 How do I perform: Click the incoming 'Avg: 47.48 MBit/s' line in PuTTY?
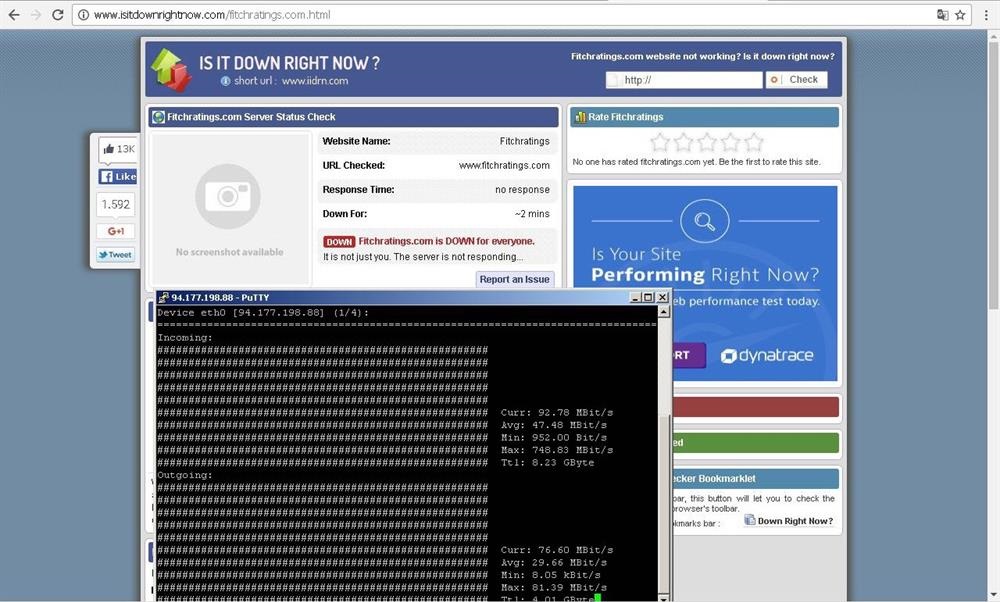(554, 425)
